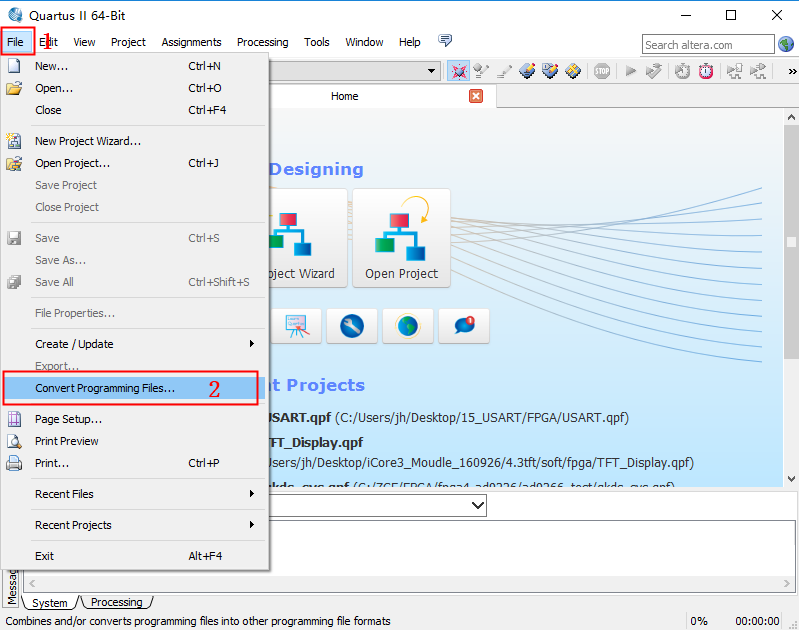Viewport: 799px width, 630px height.
Task: Click the feedback speech bubble icon in menu bar
Action: coord(445,41)
